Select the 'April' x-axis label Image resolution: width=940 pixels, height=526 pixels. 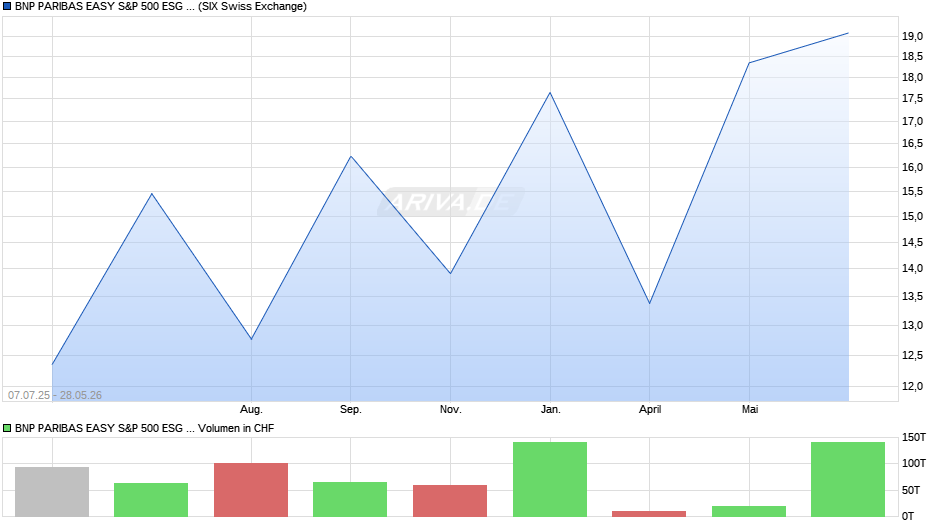[x=650, y=410]
